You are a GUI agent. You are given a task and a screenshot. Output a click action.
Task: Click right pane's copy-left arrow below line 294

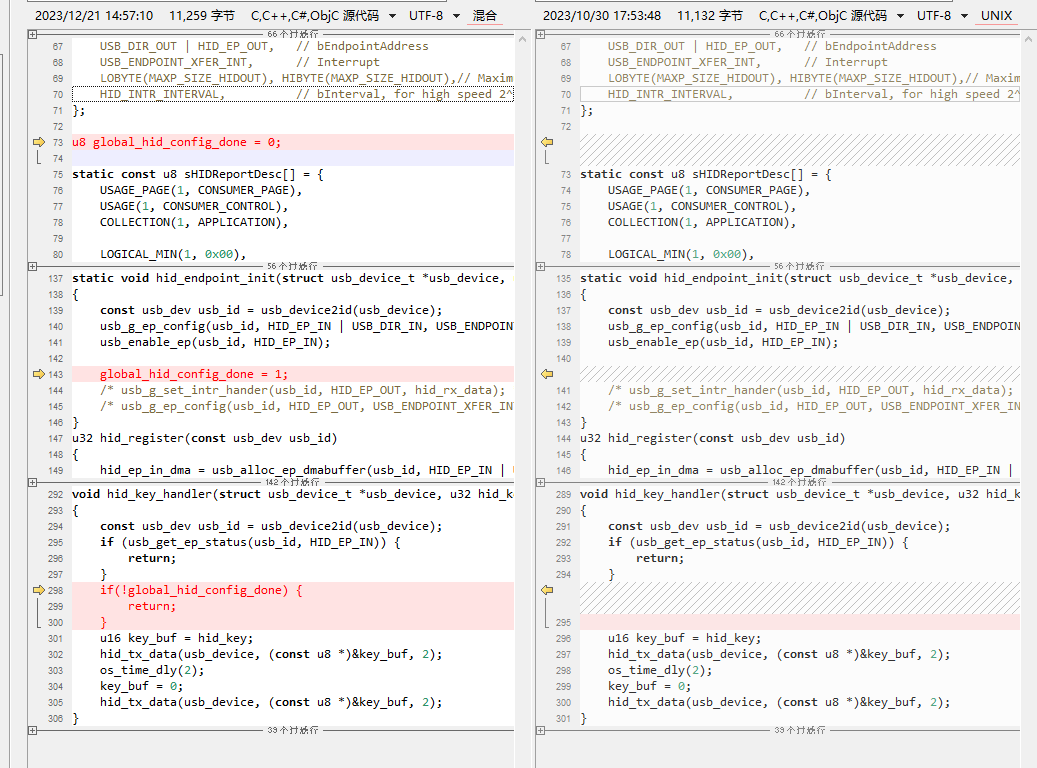click(547, 590)
